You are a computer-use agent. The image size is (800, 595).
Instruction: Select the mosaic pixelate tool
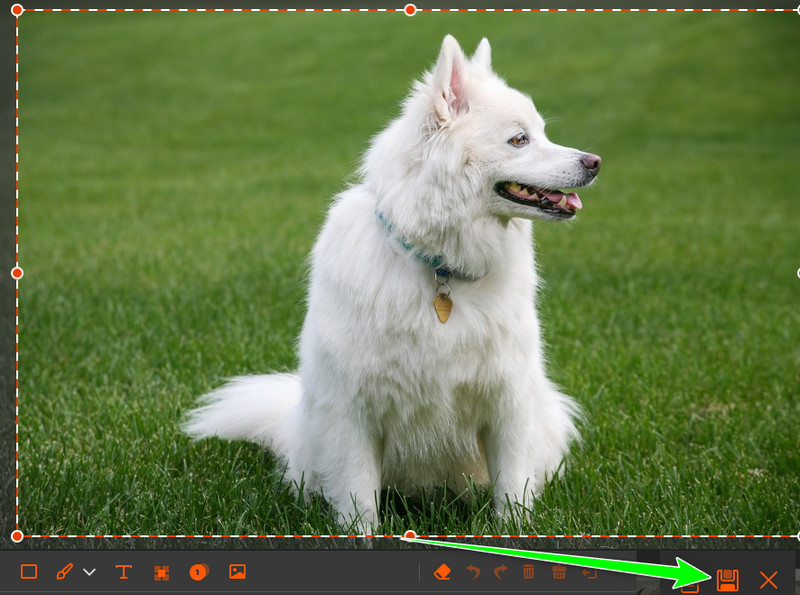coord(161,573)
